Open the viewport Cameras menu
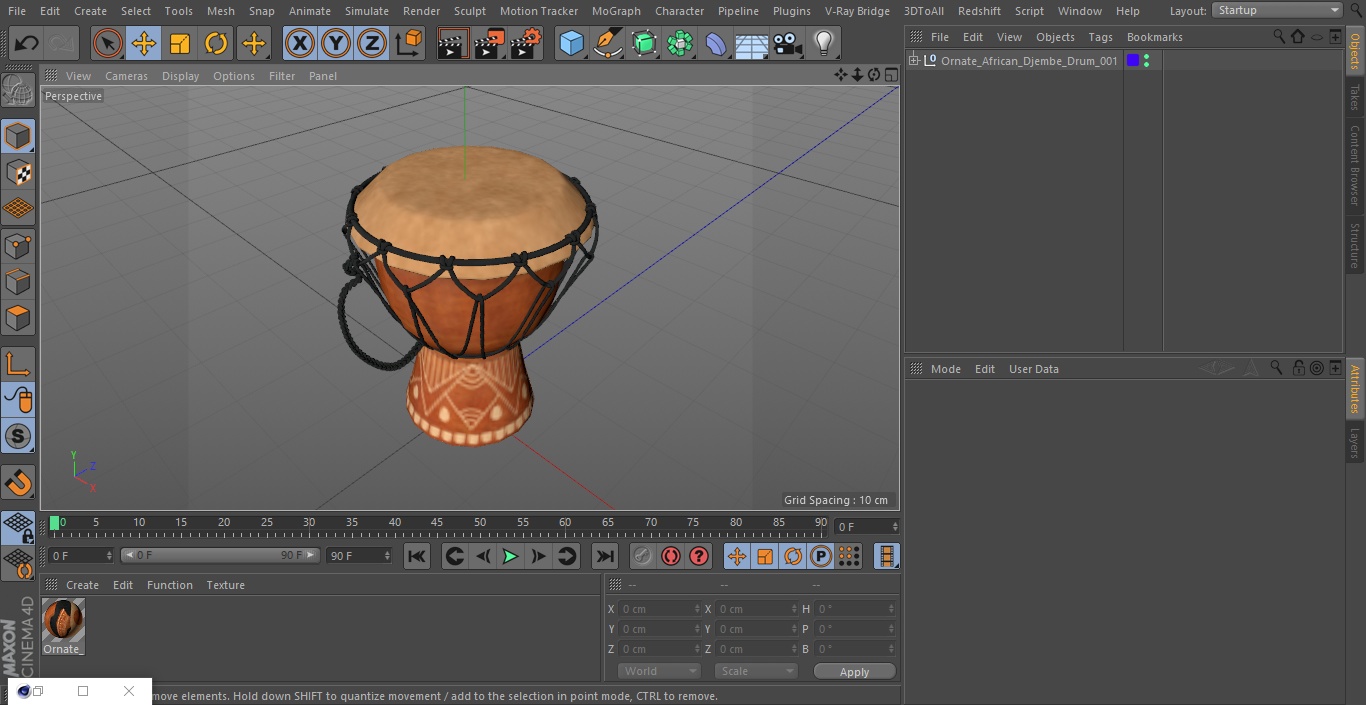1366x705 pixels. (126, 76)
